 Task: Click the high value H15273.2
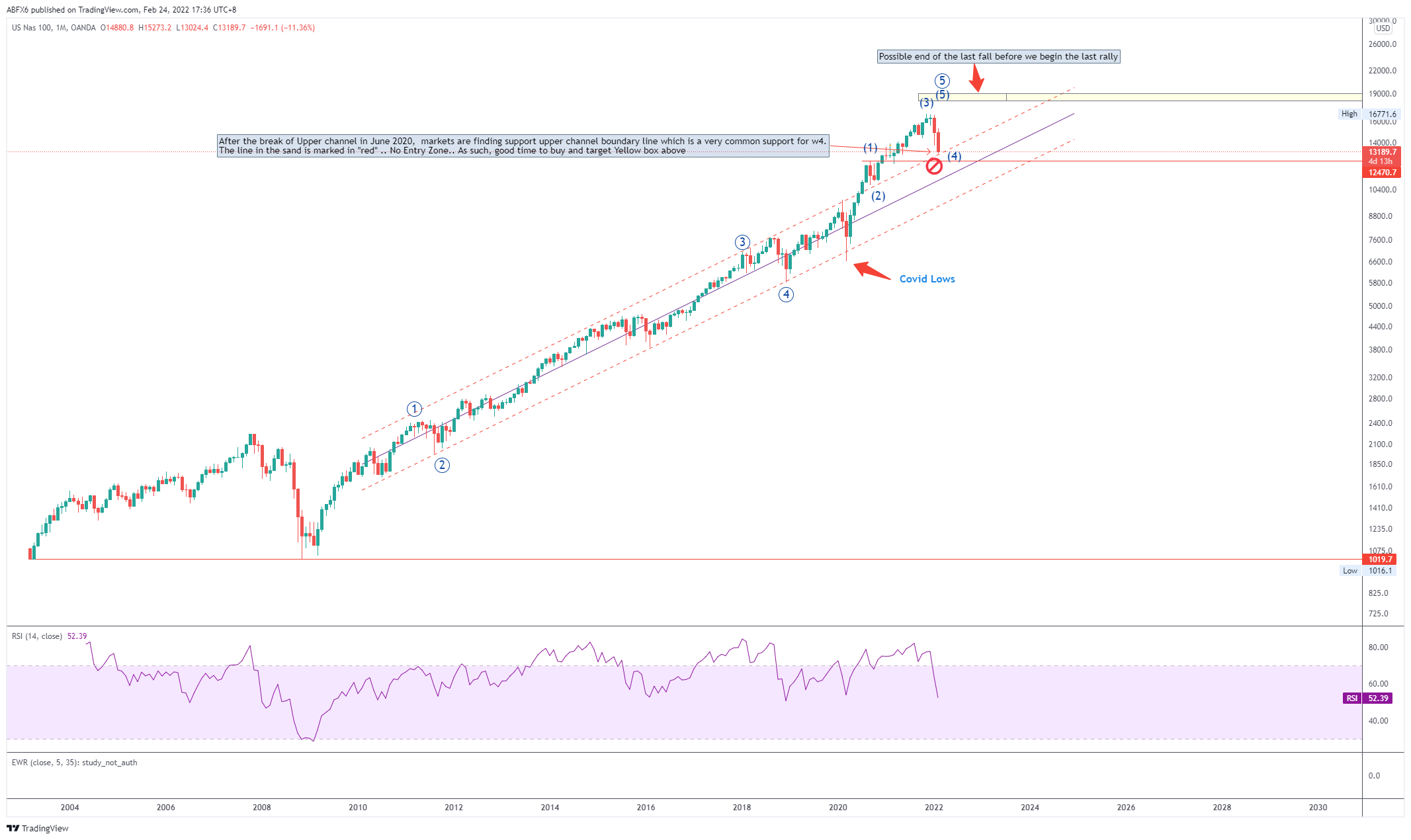155,28
